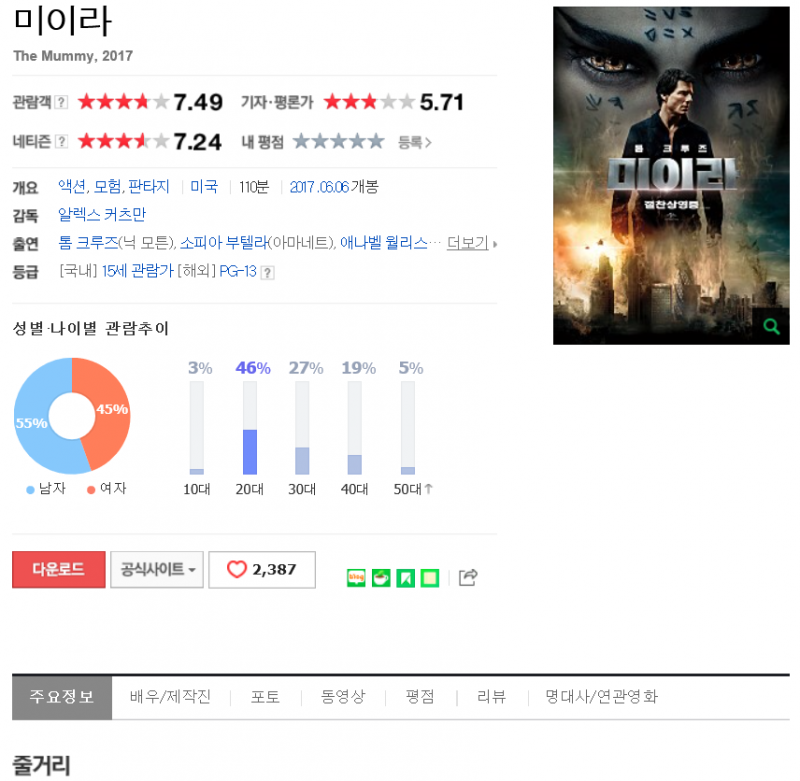Click 등록 to register your rating

pos(415,142)
